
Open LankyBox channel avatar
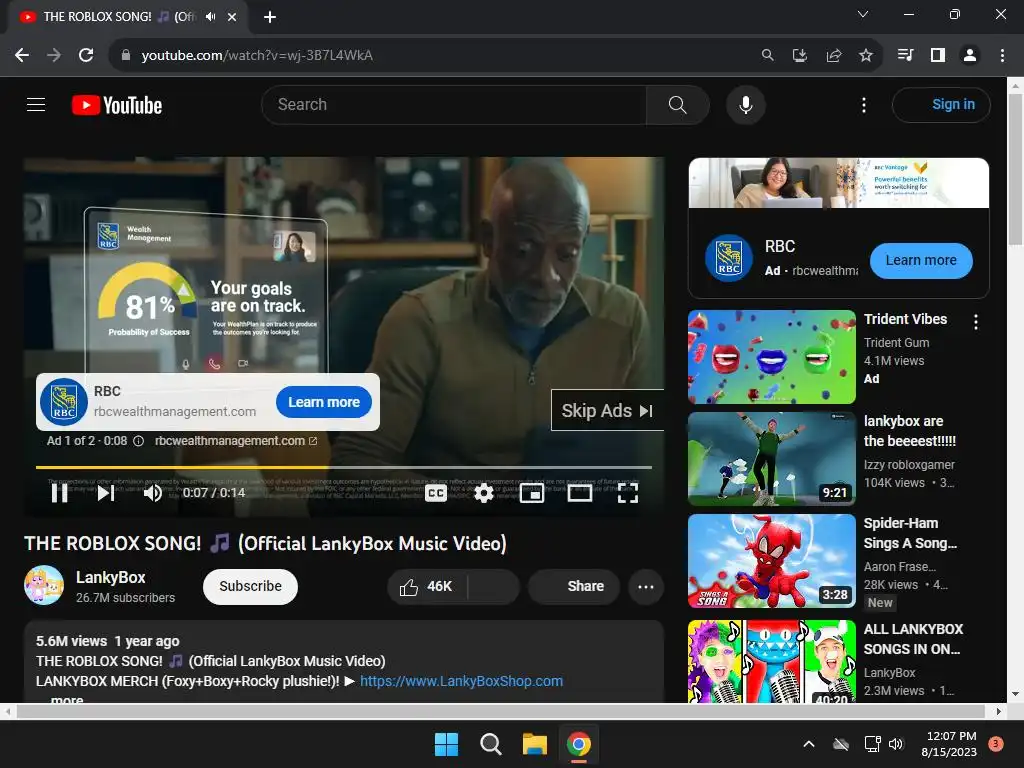click(x=44, y=585)
